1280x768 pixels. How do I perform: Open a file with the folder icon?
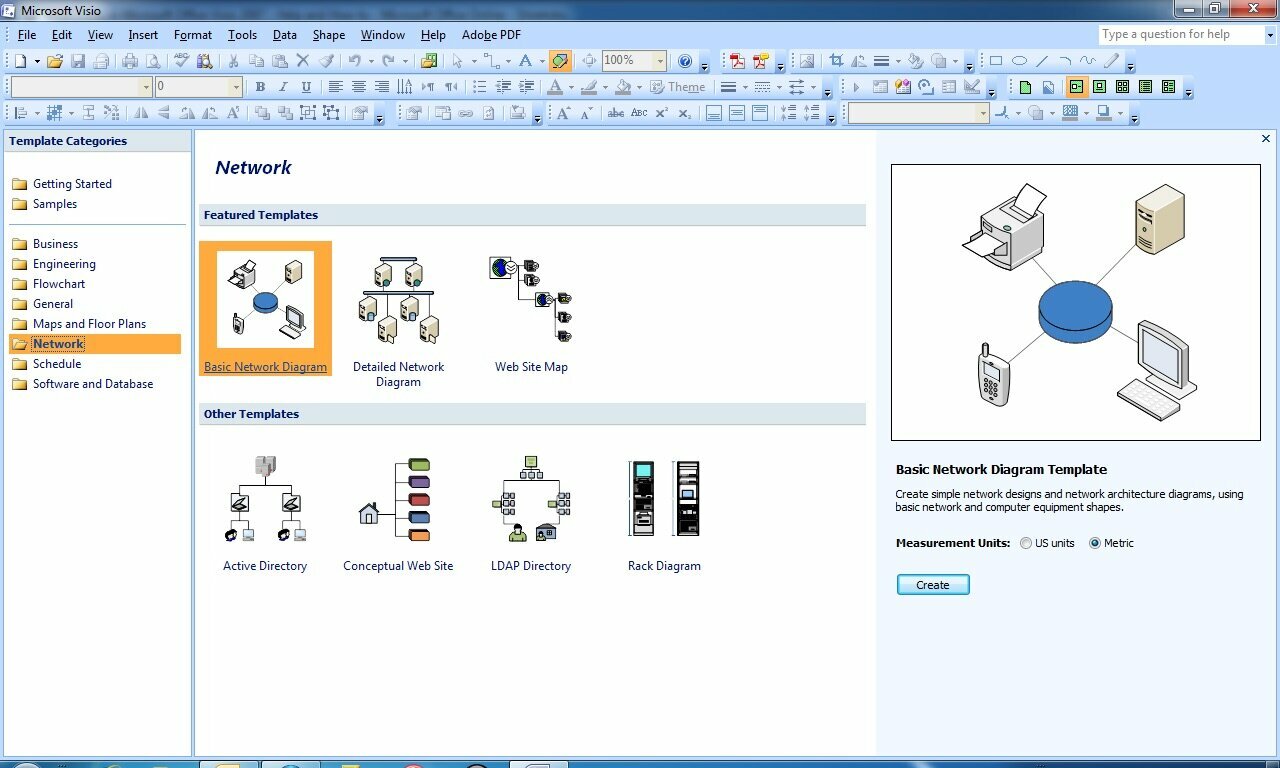pos(55,61)
